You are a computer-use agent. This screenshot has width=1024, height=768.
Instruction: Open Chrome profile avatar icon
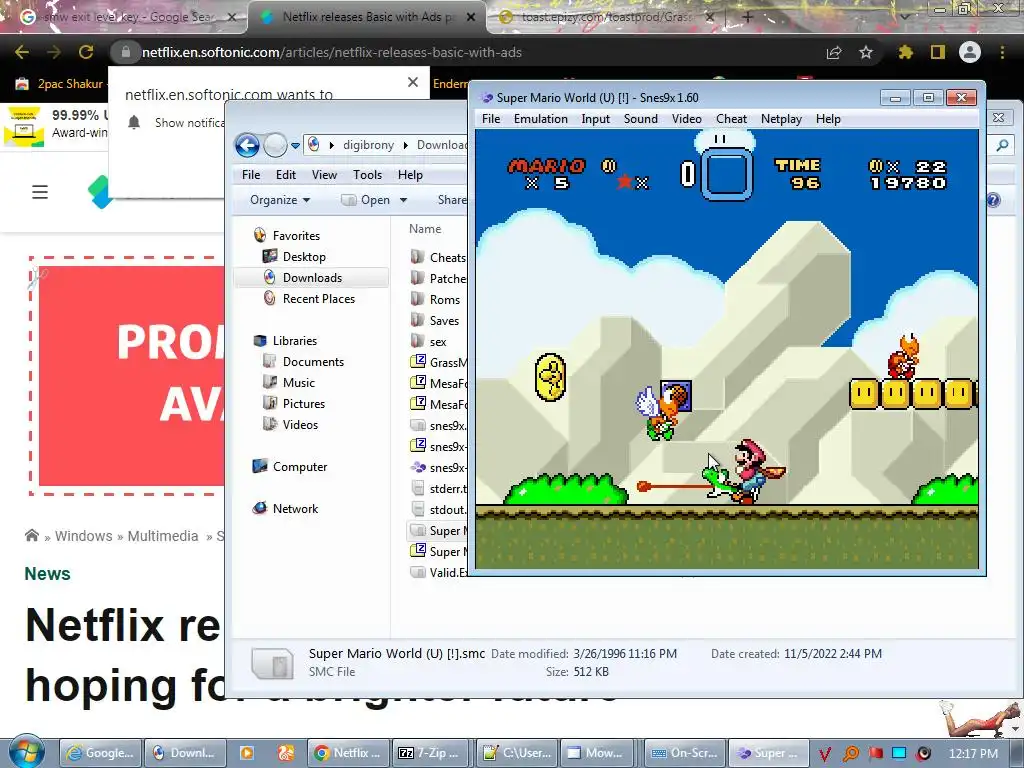970,52
